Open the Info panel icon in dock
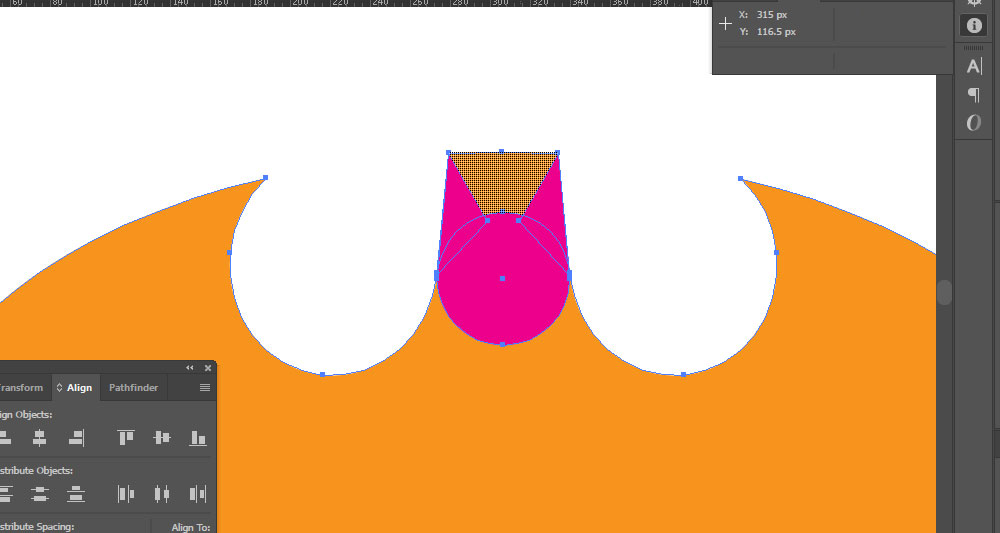 (974, 26)
